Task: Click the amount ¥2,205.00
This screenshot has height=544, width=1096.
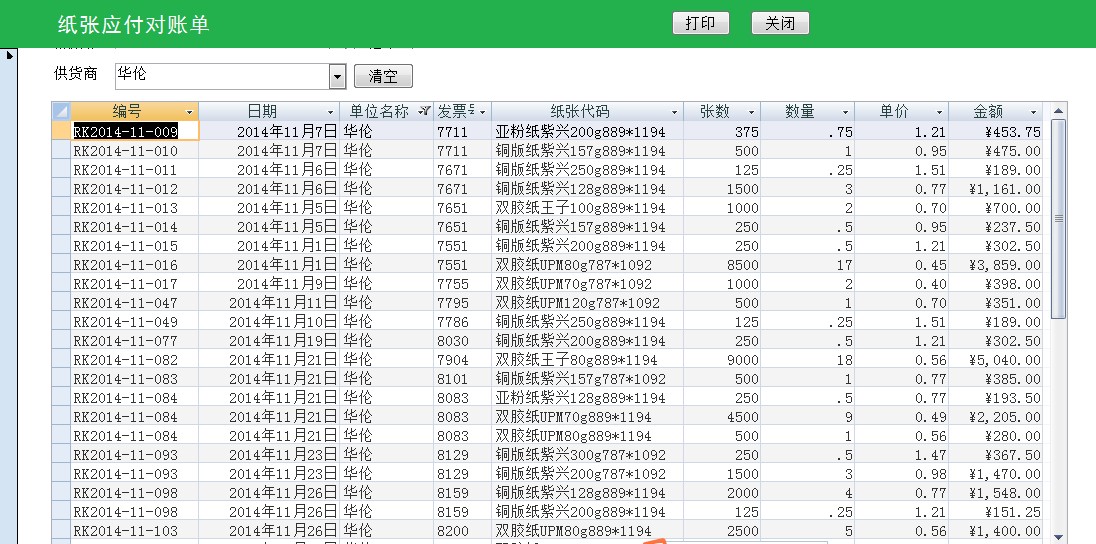Action: [x=996, y=417]
